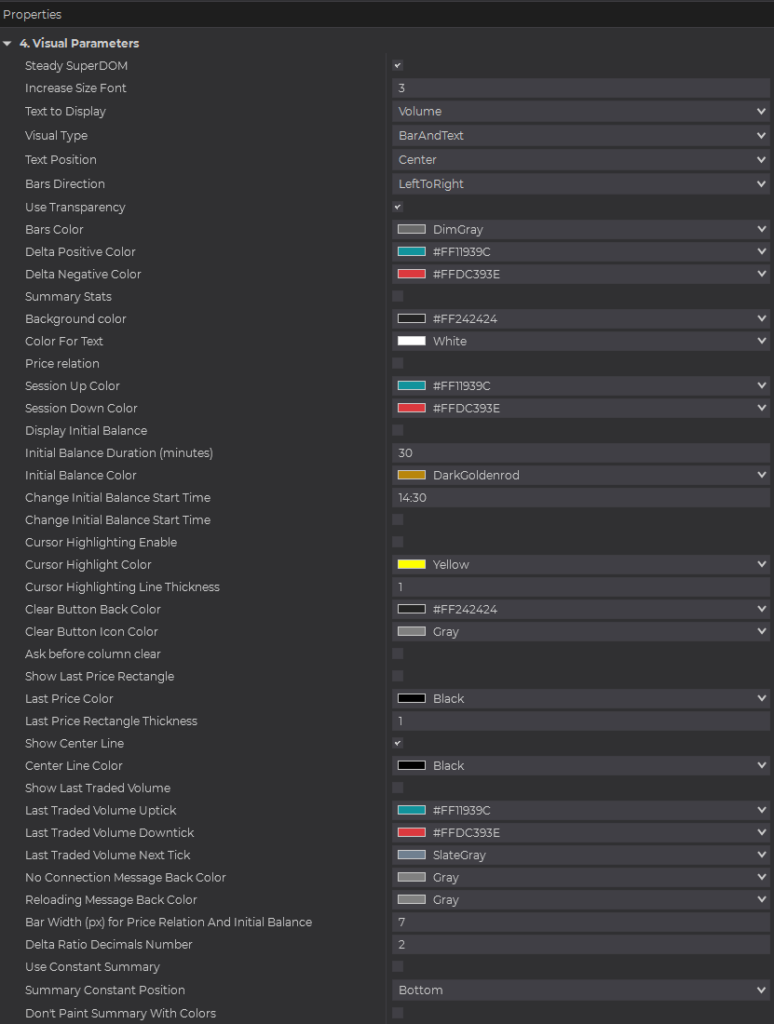Disable Use Transparency

pyautogui.click(x=397, y=207)
